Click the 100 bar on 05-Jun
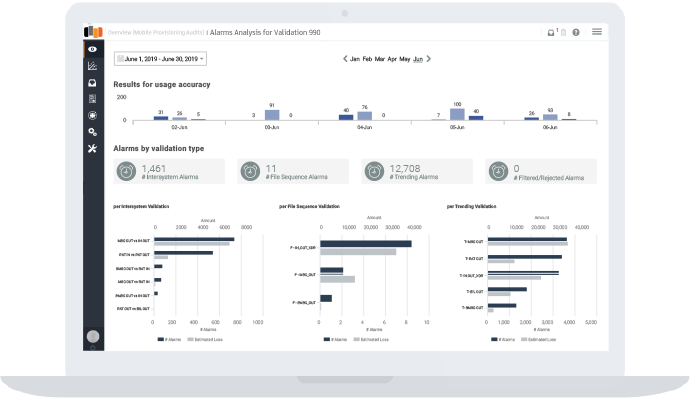This screenshot has width=690, height=400. pyautogui.click(x=457, y=114)
